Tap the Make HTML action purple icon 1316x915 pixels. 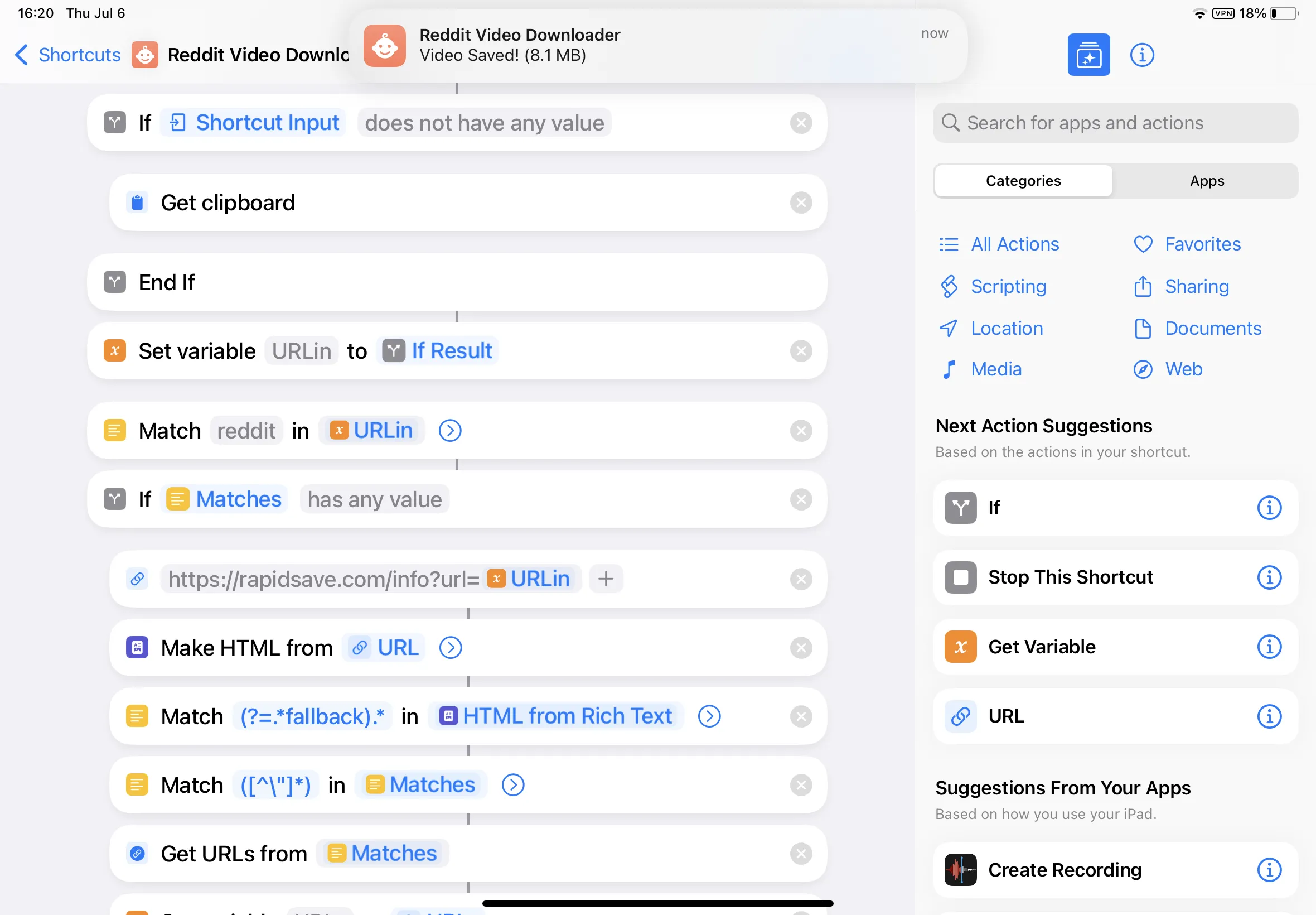pos(137,648)
